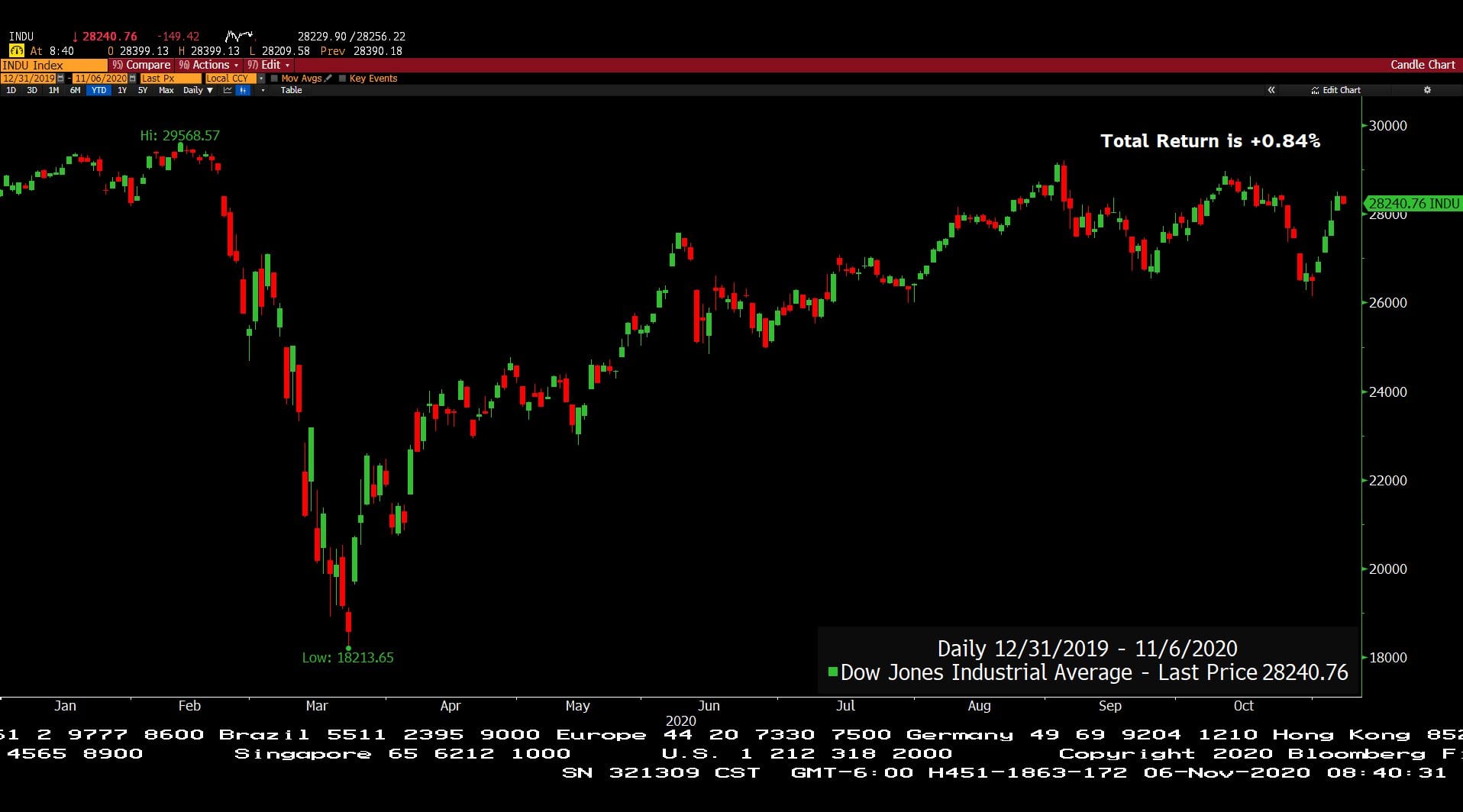Click the Edit Chart icon button

click(x=1335, y=90)
